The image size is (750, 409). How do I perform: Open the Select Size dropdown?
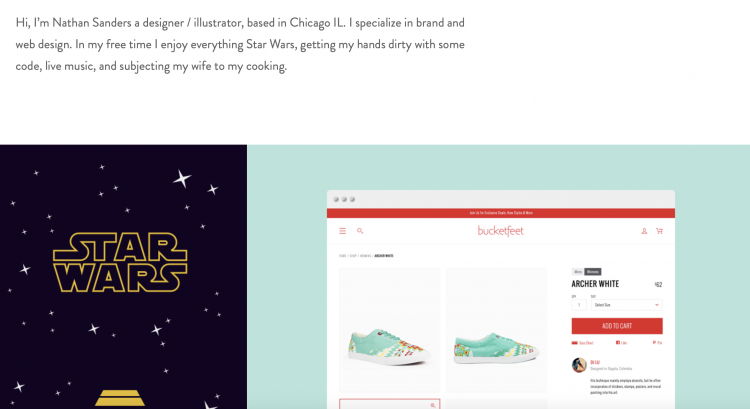(x=627, y=305)
